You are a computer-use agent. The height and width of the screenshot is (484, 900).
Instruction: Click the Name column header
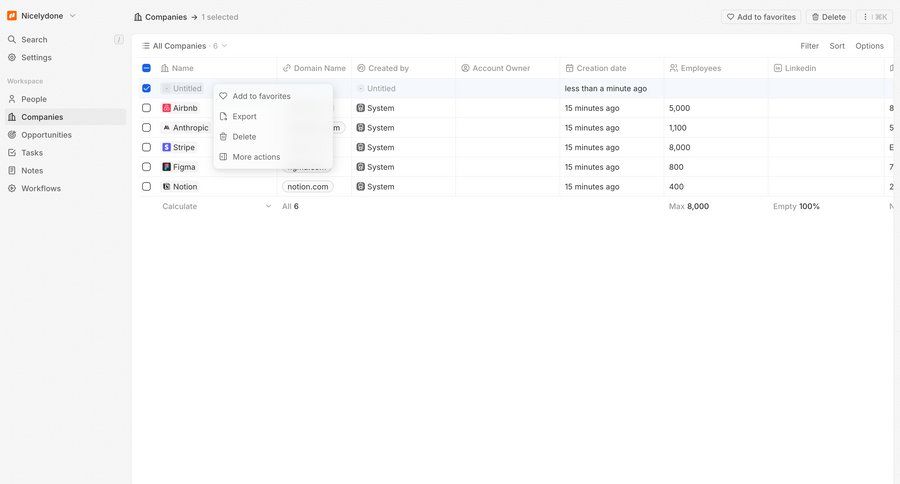(x=217, y=68)
